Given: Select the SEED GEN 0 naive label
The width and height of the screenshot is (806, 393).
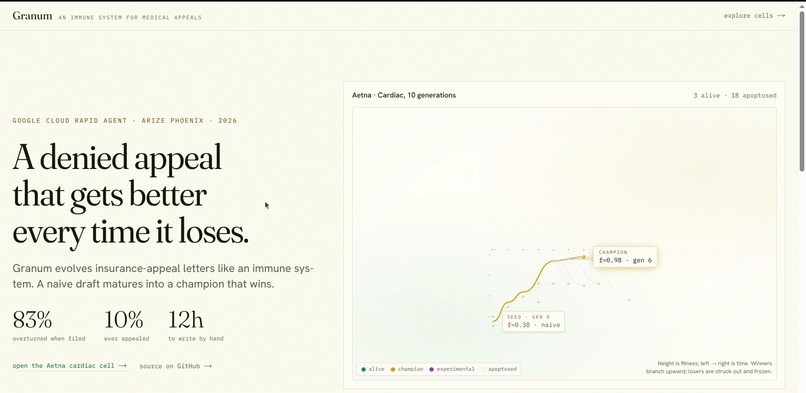Looking at the screenshot, I should (x=533, y=322).
